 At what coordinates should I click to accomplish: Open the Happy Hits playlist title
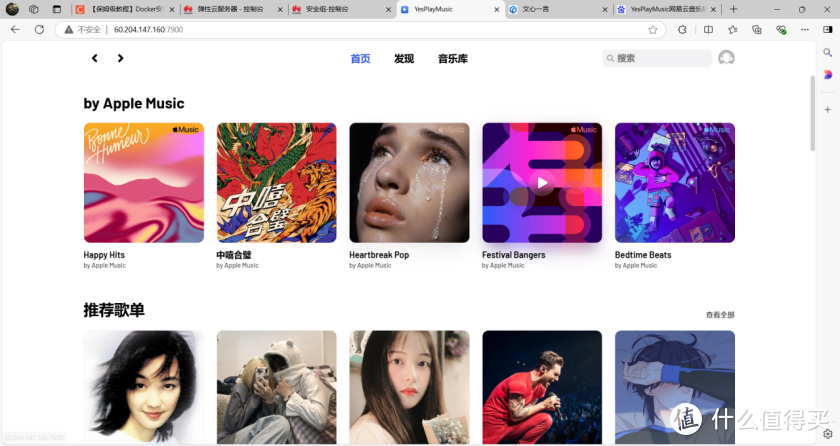click(104, 255)
